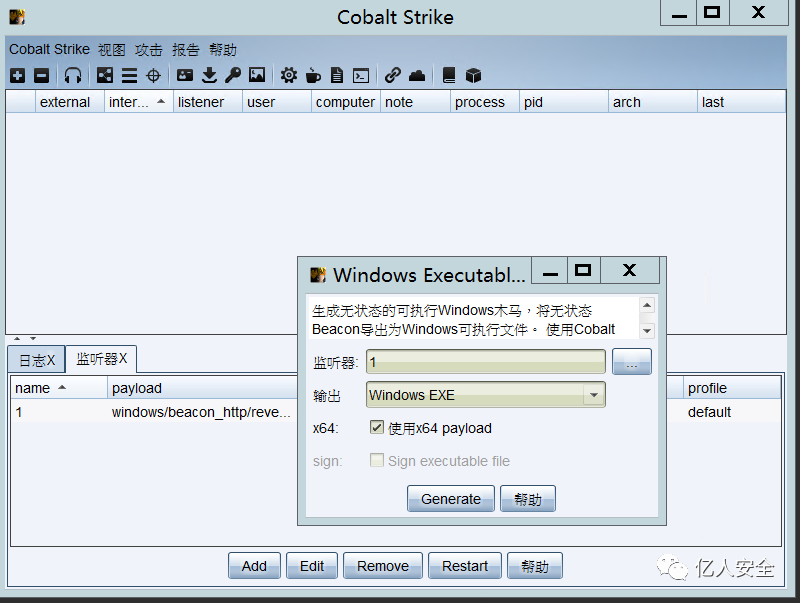Switch to session table view icon
Image resolution: width=800 pixels, height=603 pixels.
tap(129, 76)
